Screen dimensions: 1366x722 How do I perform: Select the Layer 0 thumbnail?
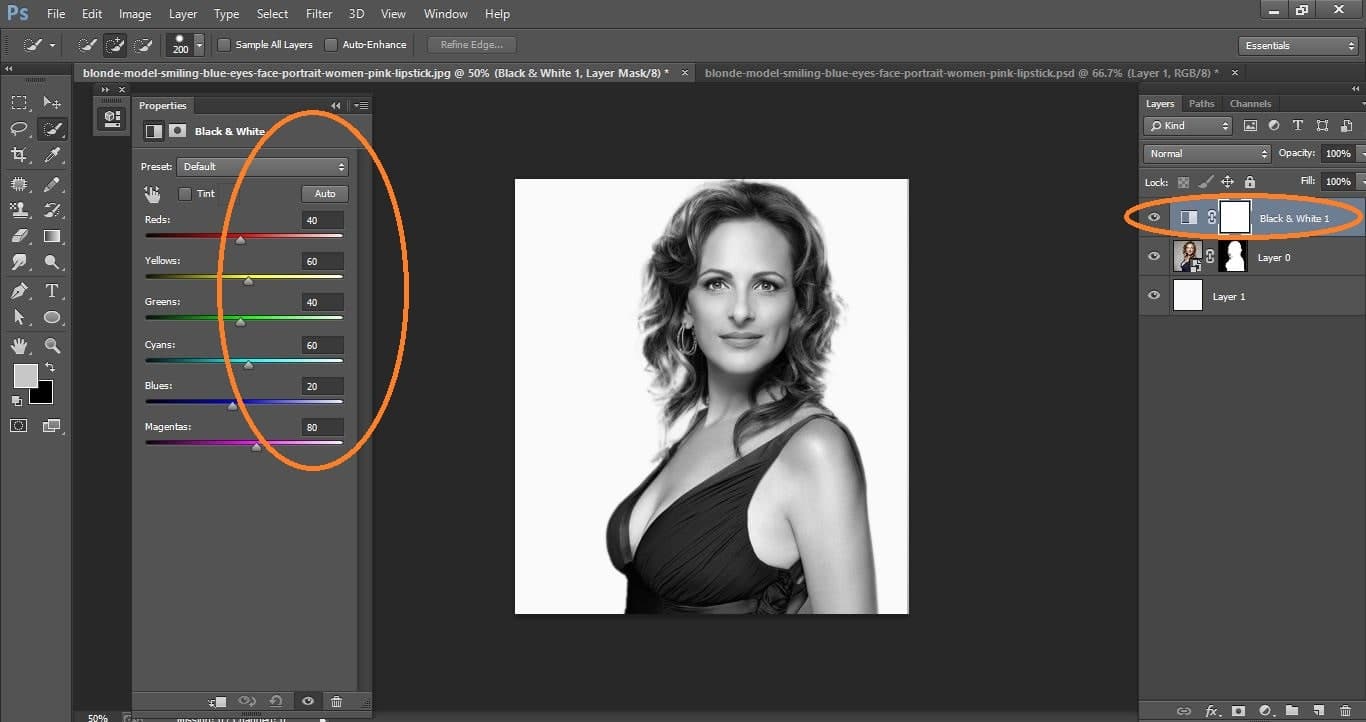[x=1190, y=256]
